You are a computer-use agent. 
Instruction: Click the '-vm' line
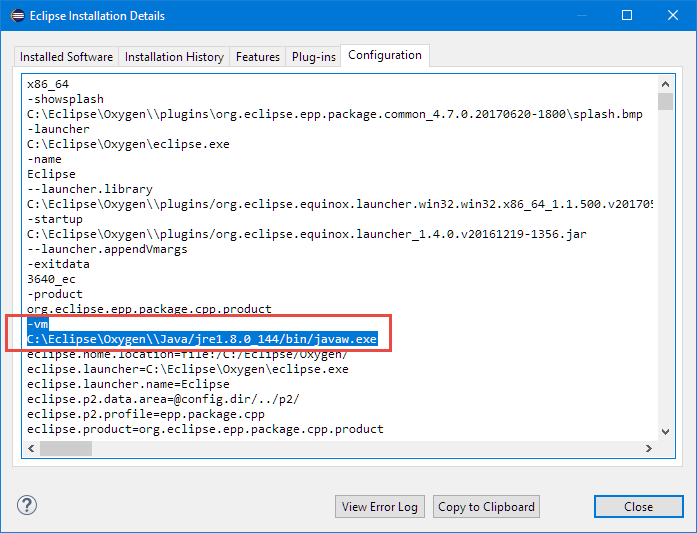point(38,324)
